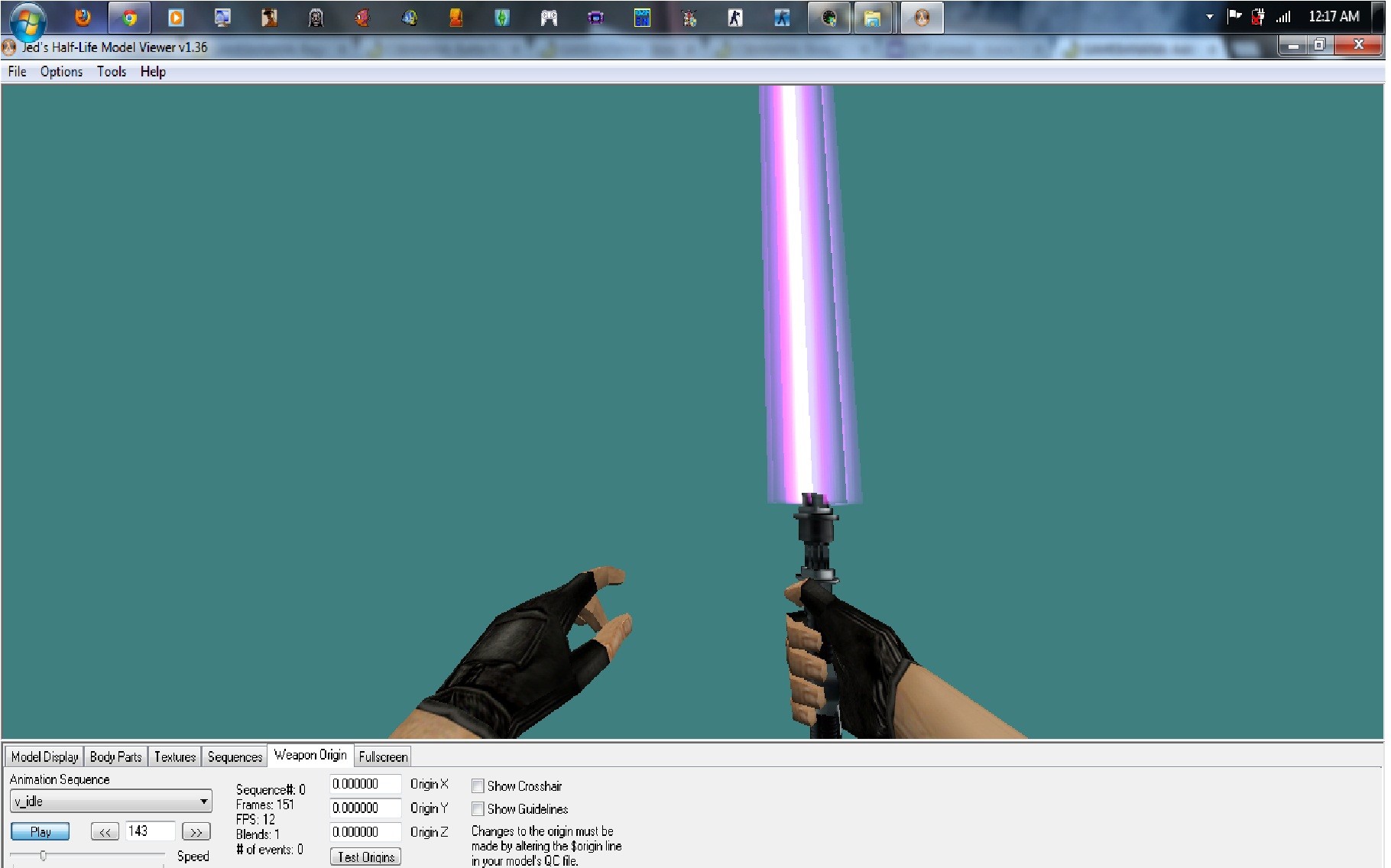Click the 'FPS: 12' info text
The height and width of the screenshot is (868, 1391).
coord(255,819)
